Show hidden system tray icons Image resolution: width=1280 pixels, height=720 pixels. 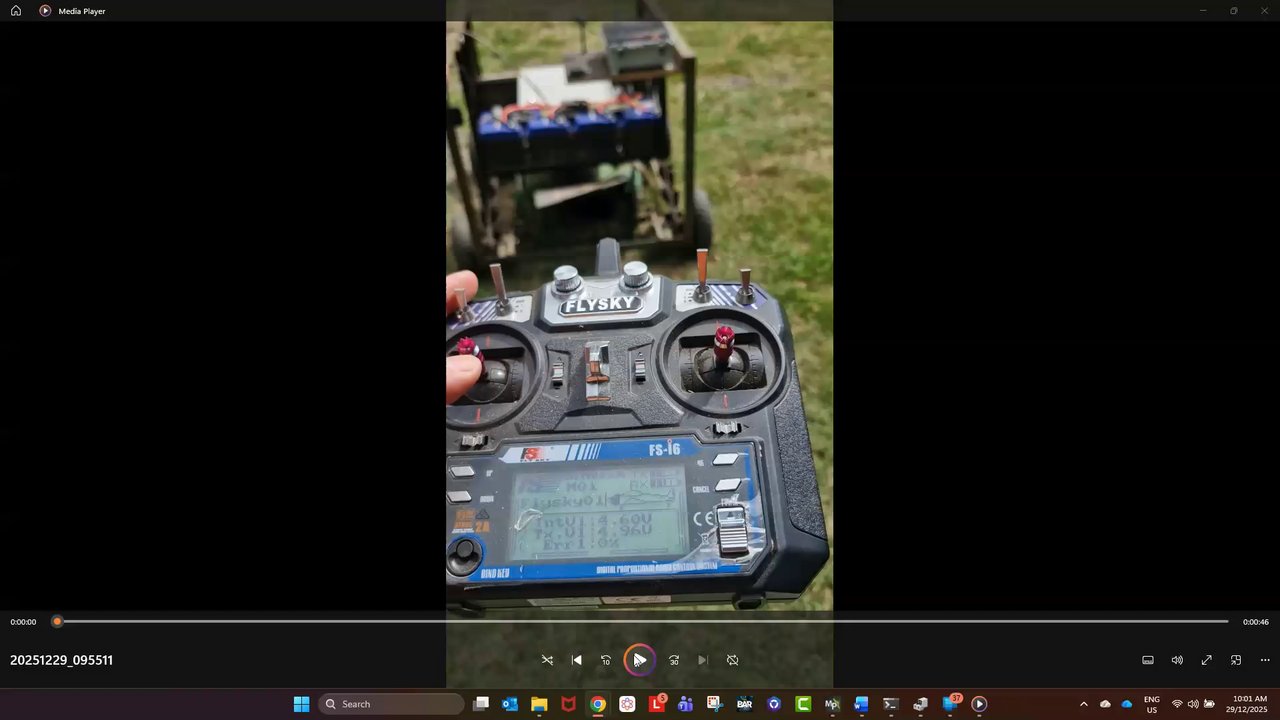coord(1083,704)
